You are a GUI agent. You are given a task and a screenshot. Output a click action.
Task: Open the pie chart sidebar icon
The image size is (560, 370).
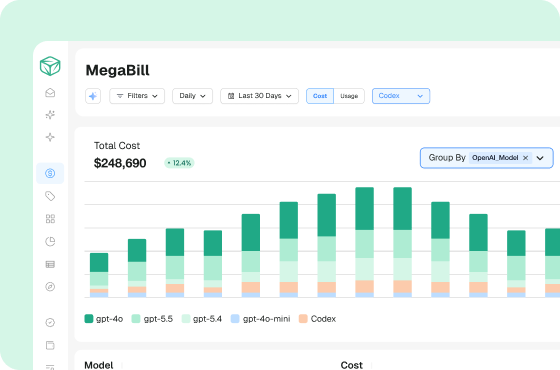[x=50, y=241]
